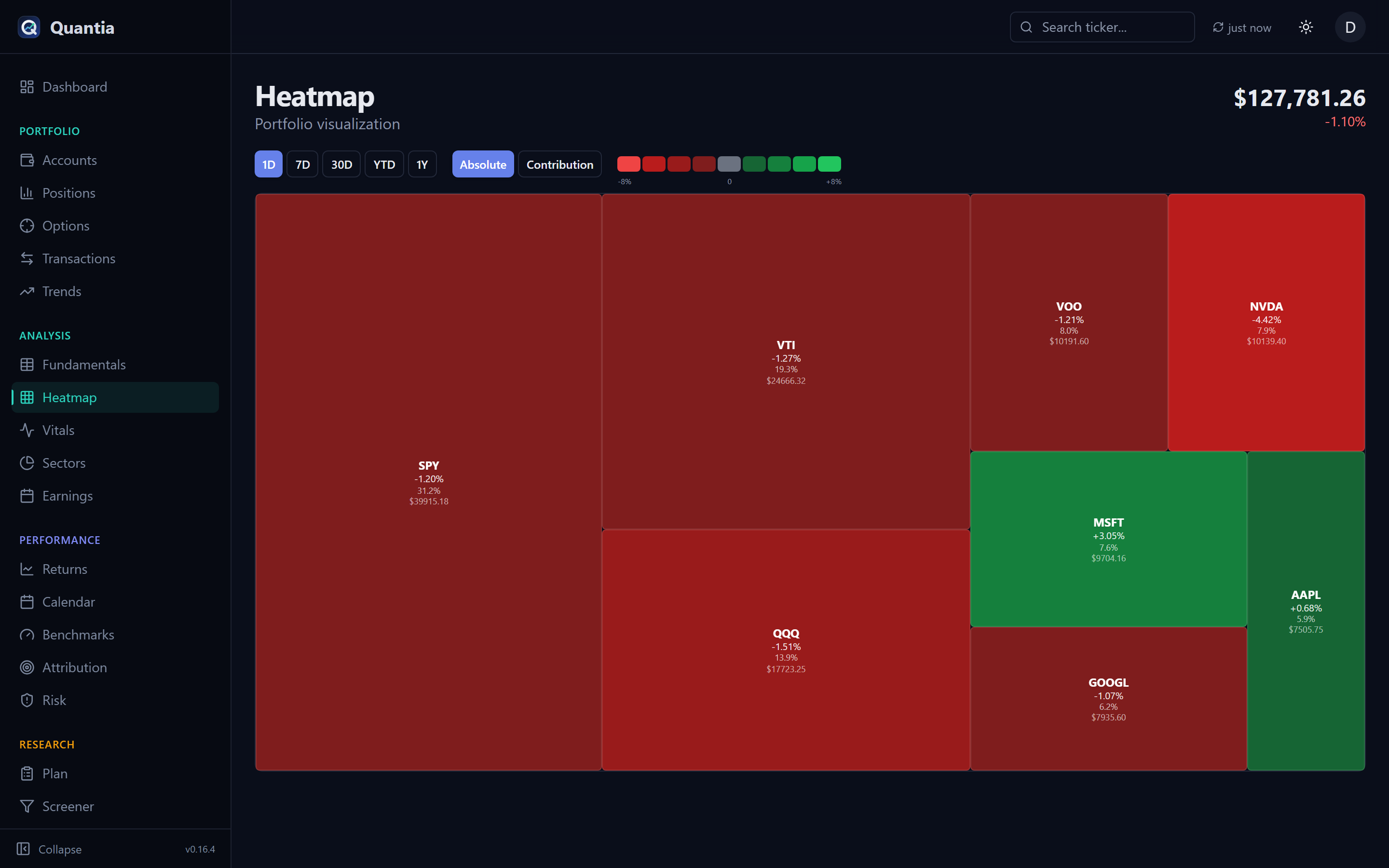Click the -1.10% daily change value
This screenshot has width=1389, height=868.
[1345, 122]
